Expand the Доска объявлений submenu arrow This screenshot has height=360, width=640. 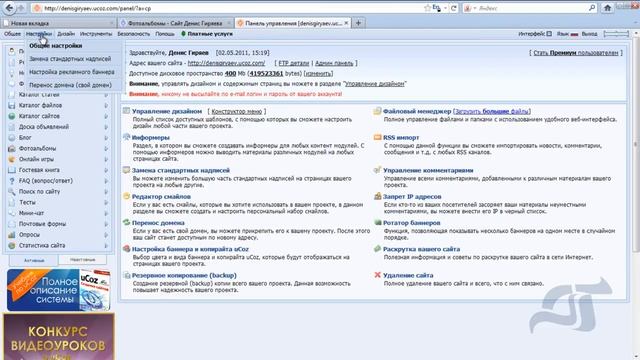(106, 127)
